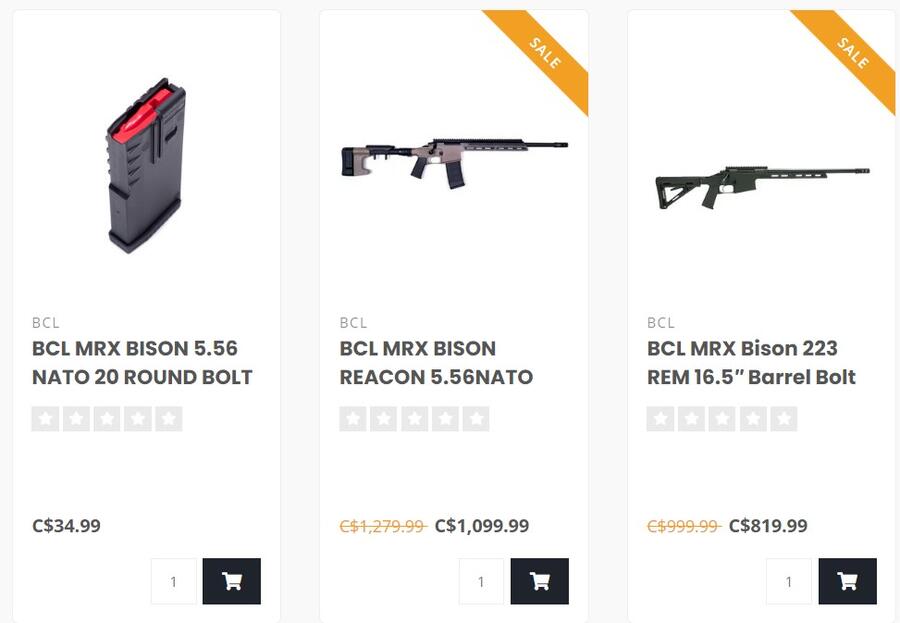Focus the quantity field for the magazine
900x623 pixels.
coord(174,581)
